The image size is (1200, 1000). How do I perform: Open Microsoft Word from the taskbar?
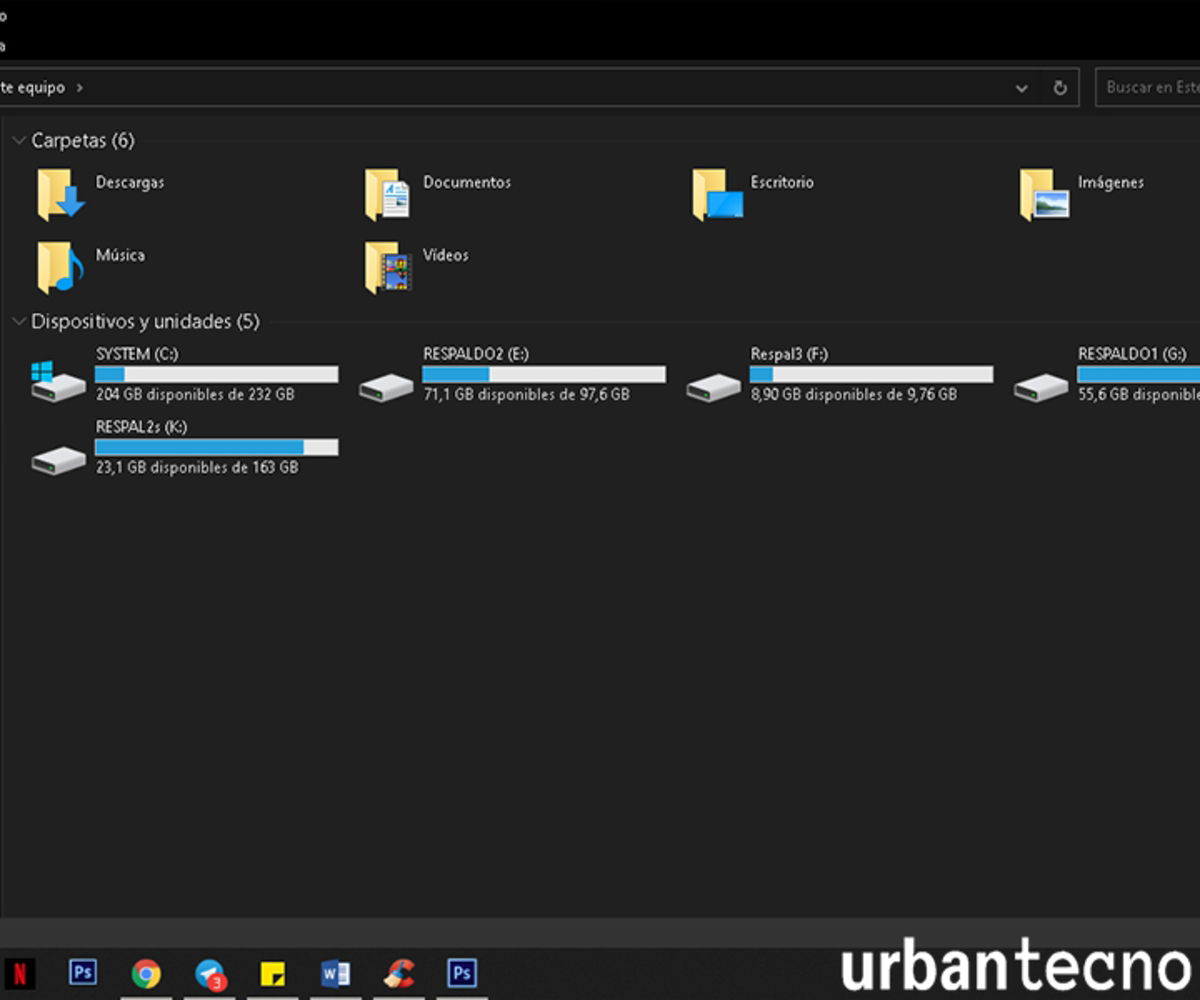pos(335,971)
